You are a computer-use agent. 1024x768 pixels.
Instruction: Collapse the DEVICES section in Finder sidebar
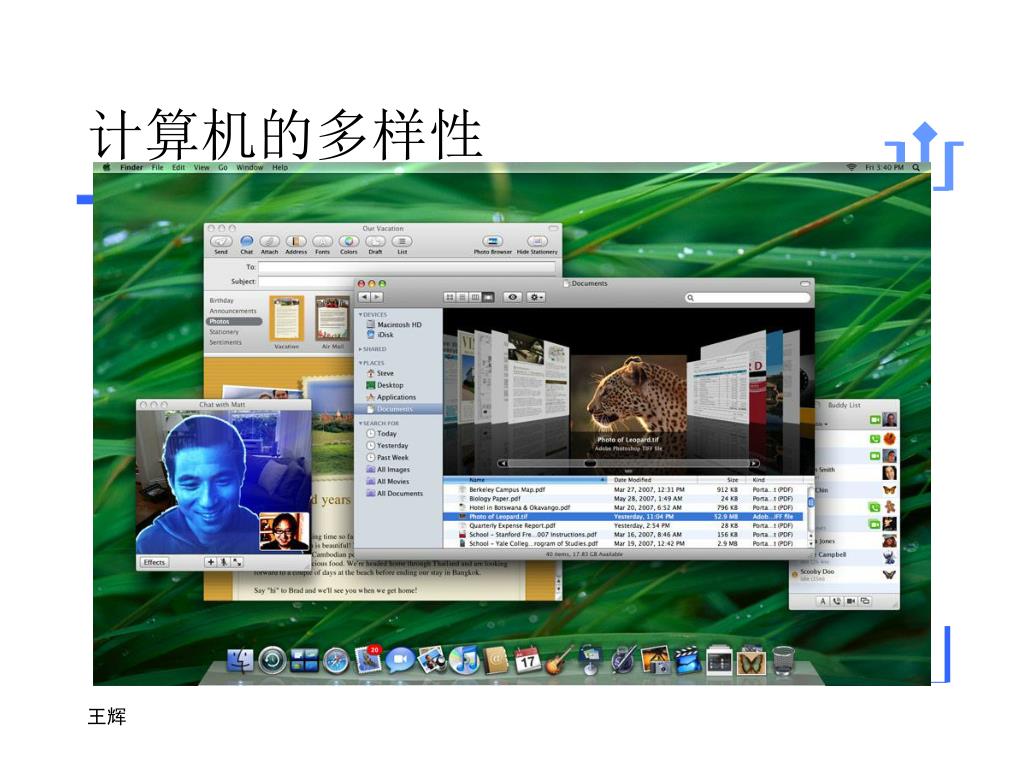[360, 315]
